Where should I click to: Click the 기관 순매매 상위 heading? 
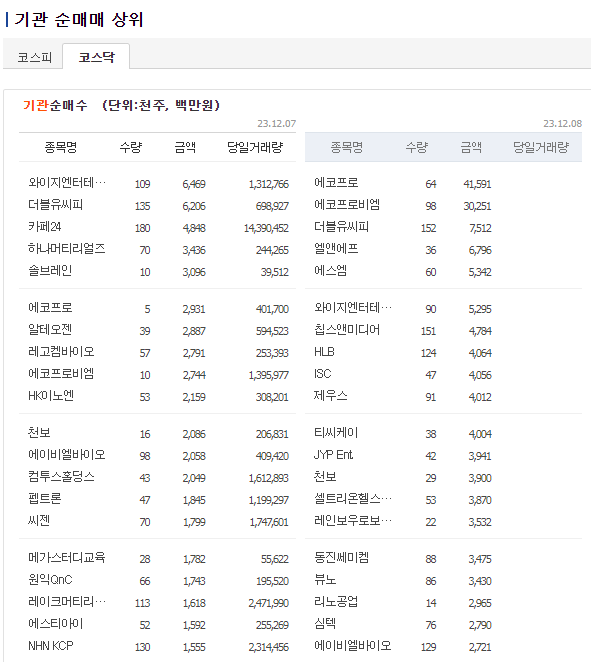[x=79, y=19]
